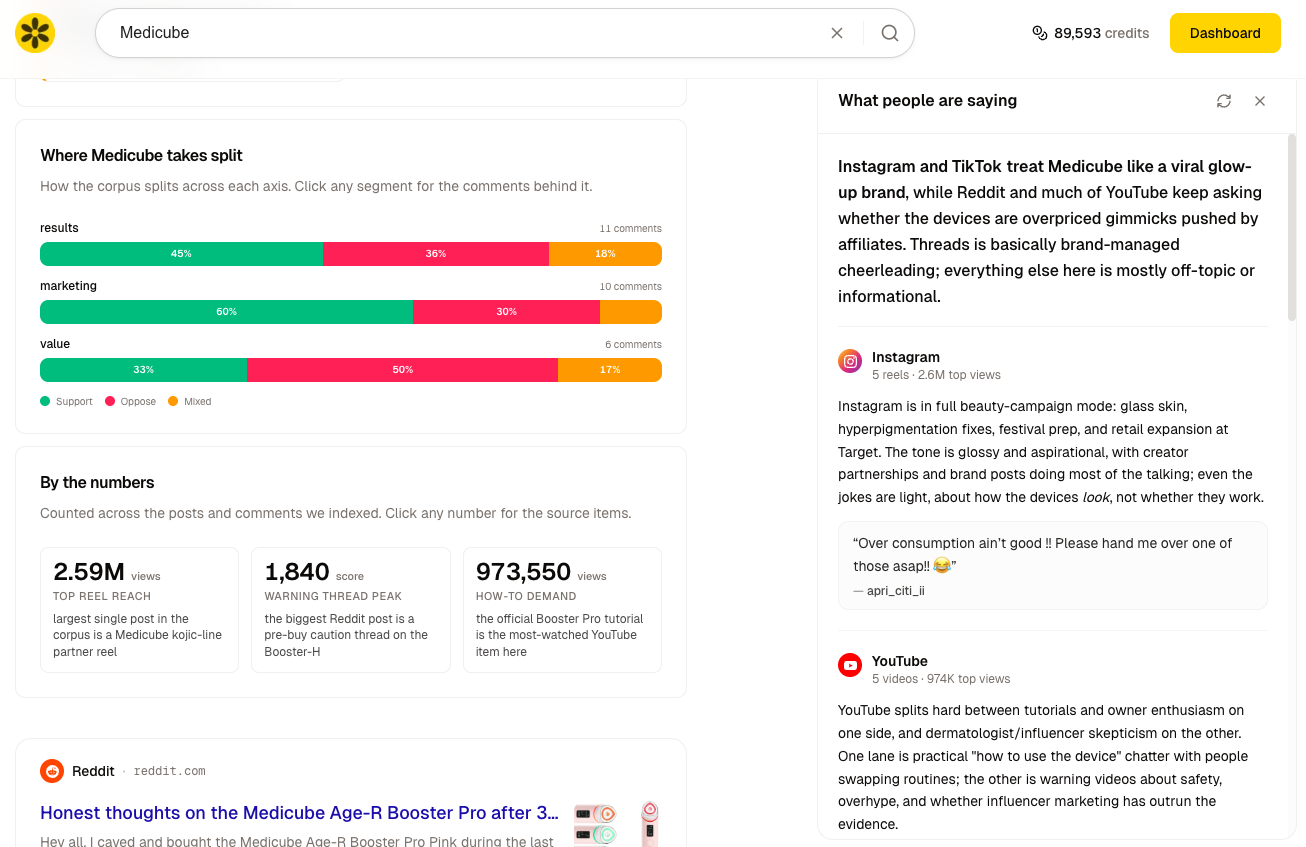Select the 33% support segment for value
Viewport: 1306px width, 847px height.
tap(144, 370)
